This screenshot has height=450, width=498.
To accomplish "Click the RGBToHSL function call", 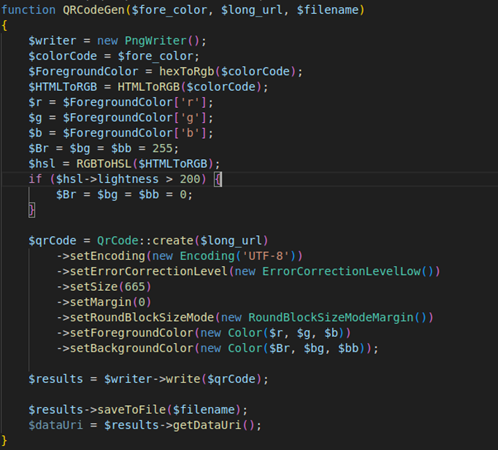I will pos(104,163).
